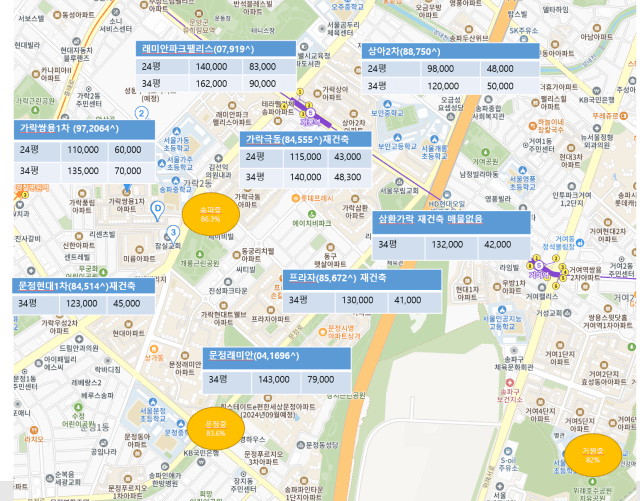
Task: Select the 현대자동차 블루핸즈 map icon
Action: [x=76, y=41]
